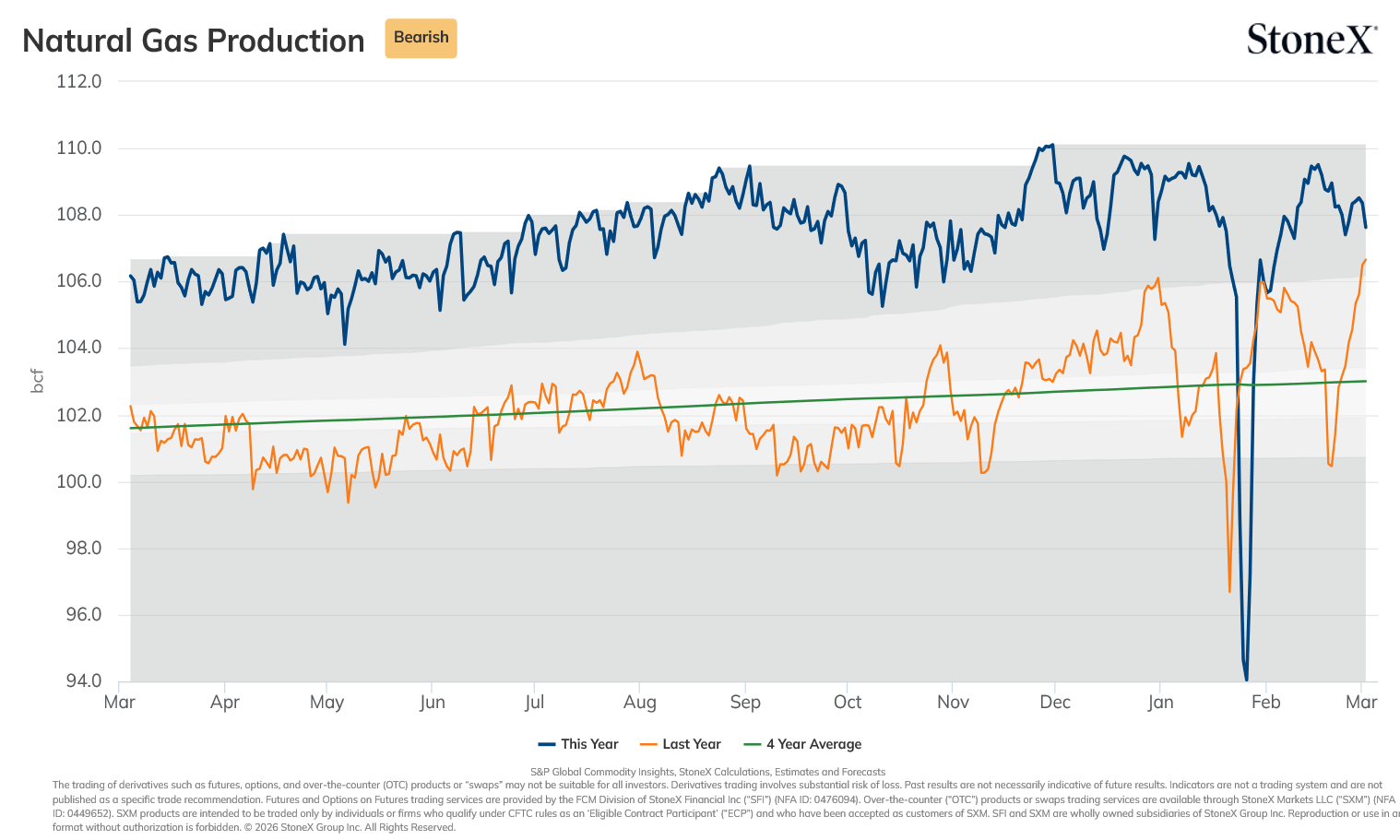Click the Bearish sentiment badge
Image resolution: width=1400 pixels, height=840 pixels.
pos(421,38)
